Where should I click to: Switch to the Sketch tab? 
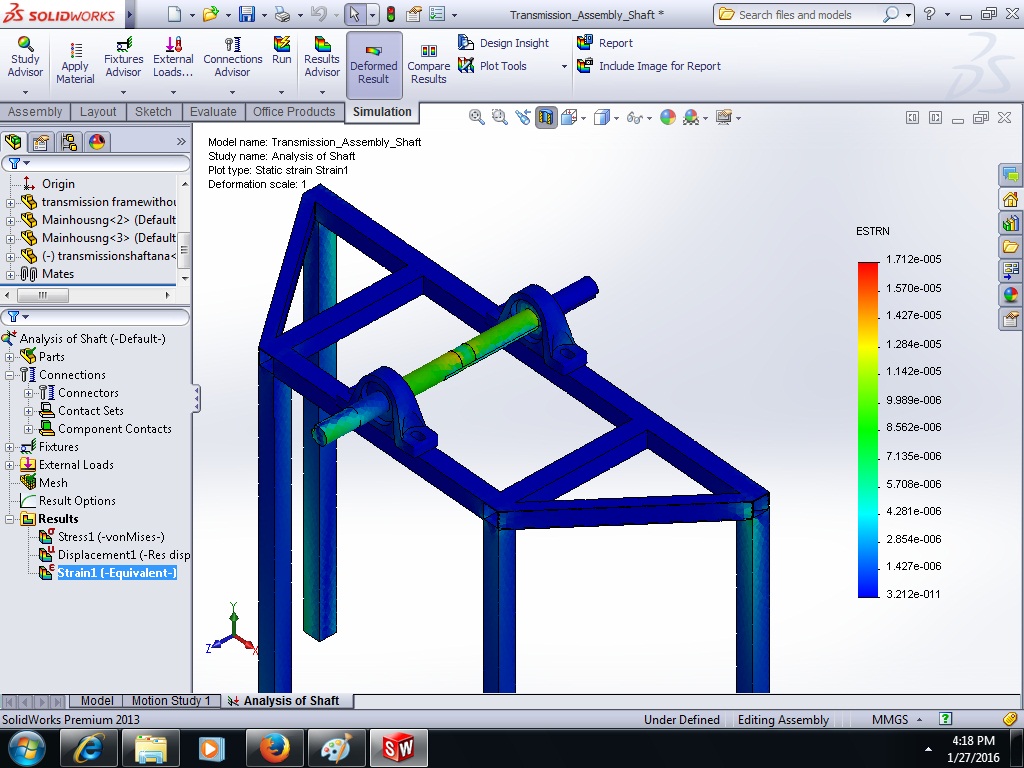[153, 112]
